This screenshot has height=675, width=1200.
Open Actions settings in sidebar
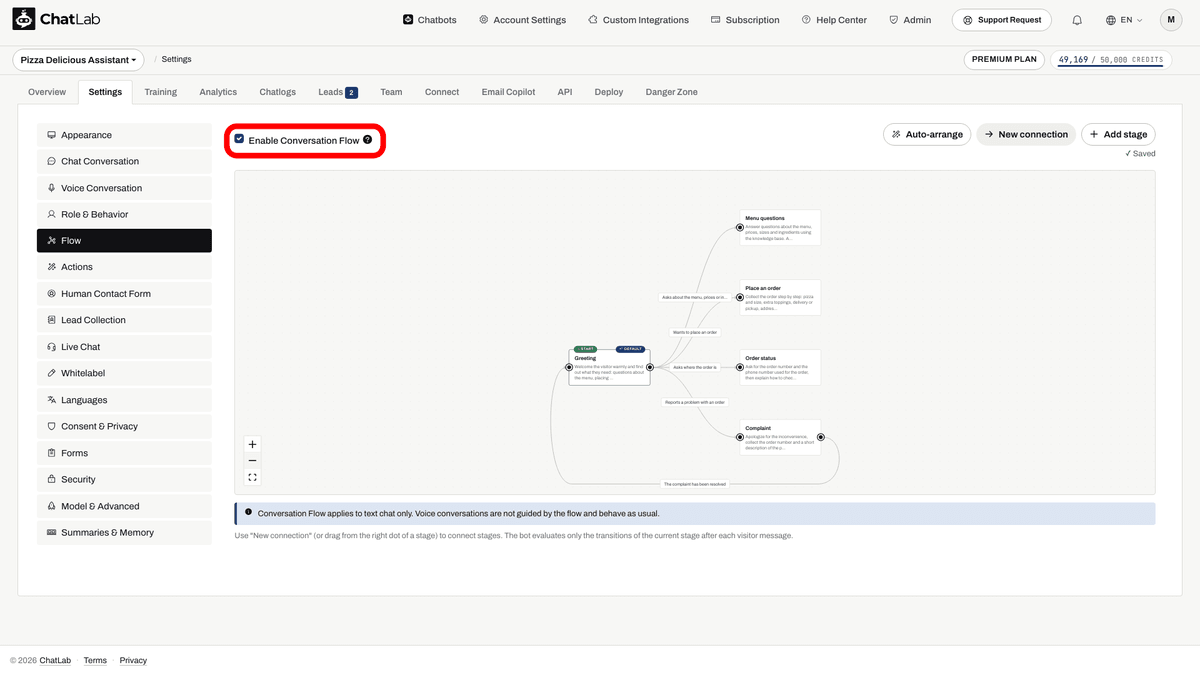pyautogui.click(x=124, y=267)
